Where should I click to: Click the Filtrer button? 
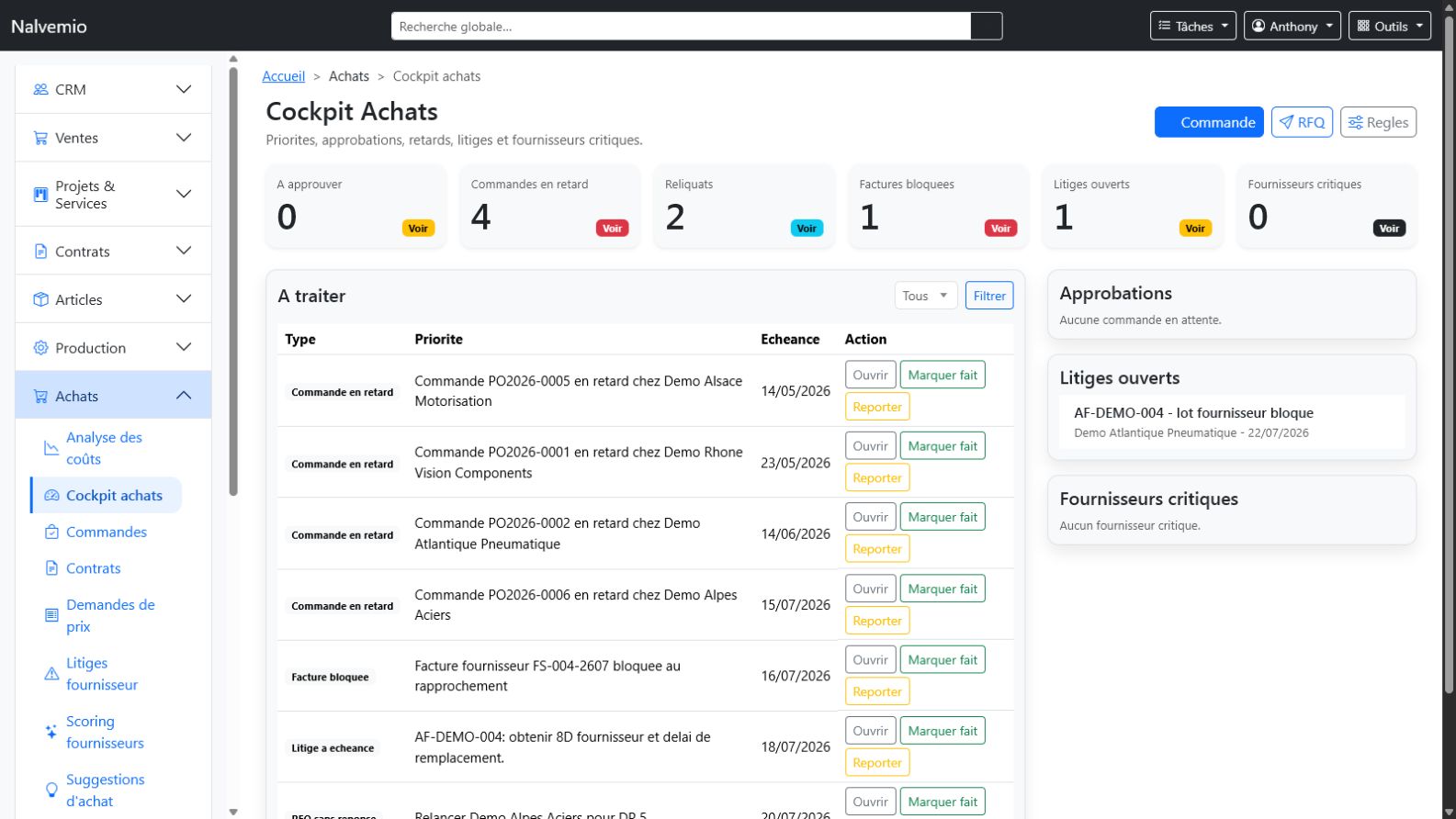[989, 296]
